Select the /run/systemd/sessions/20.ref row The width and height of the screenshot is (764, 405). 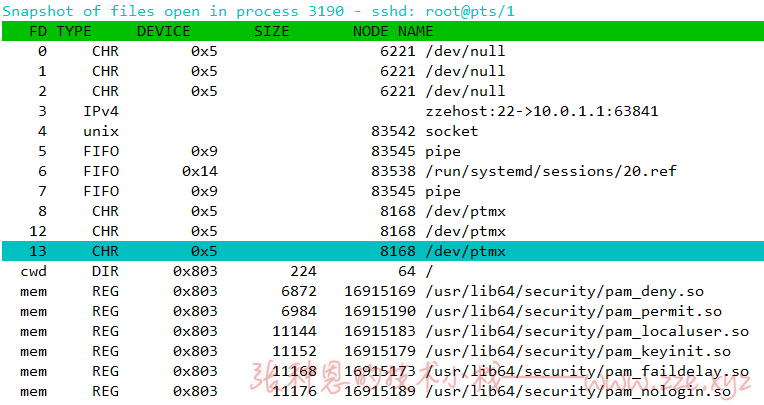tap(382, 171)
